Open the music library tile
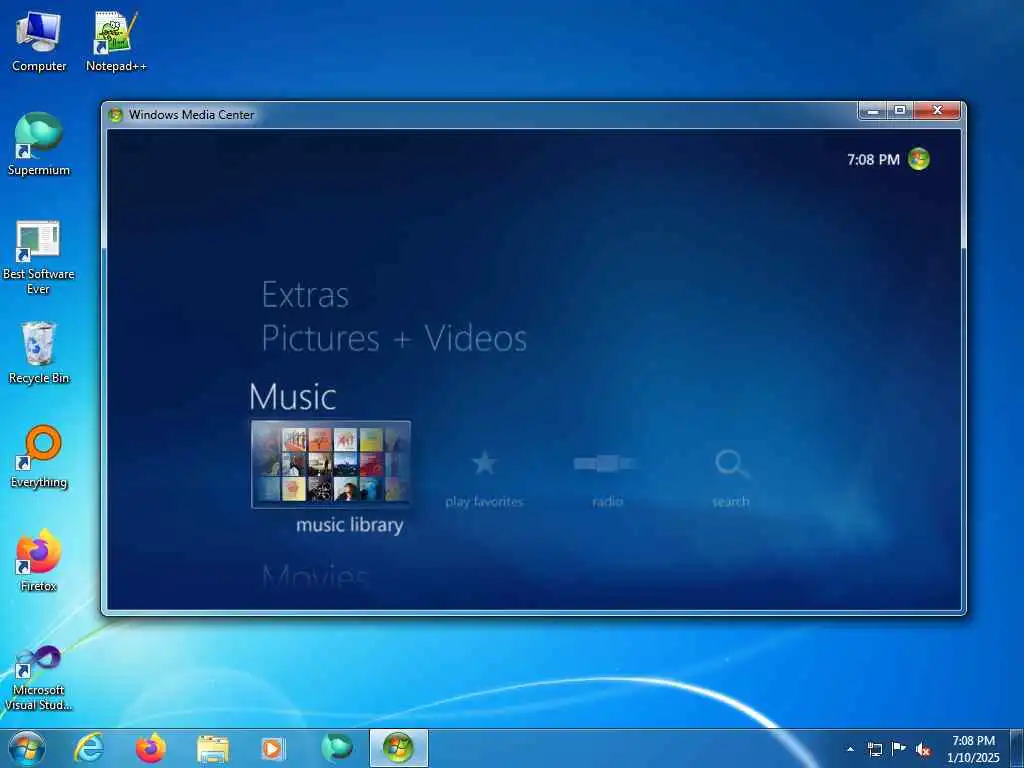Image resolution: width=1024 pixels, height=768 pixels. pyautogui.click(x=331, y=464)
